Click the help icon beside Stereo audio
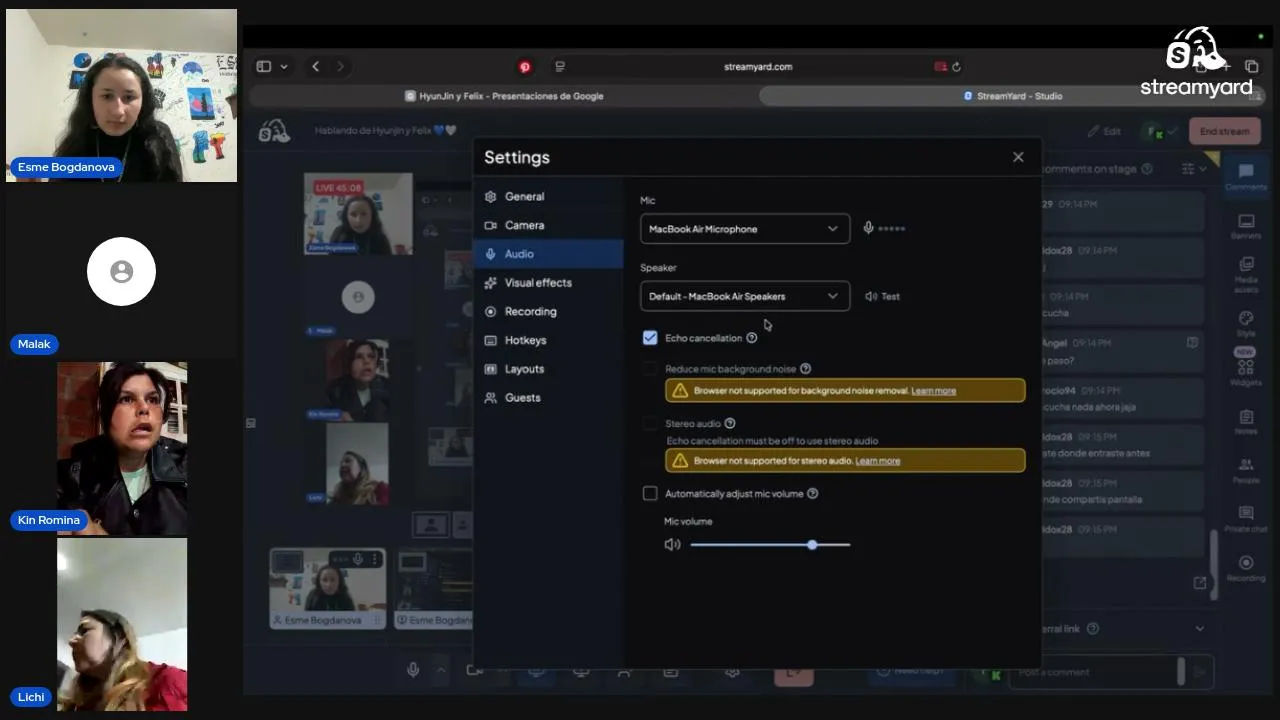The width and height of the screenshot is (1280, 720). pos(730,424)
